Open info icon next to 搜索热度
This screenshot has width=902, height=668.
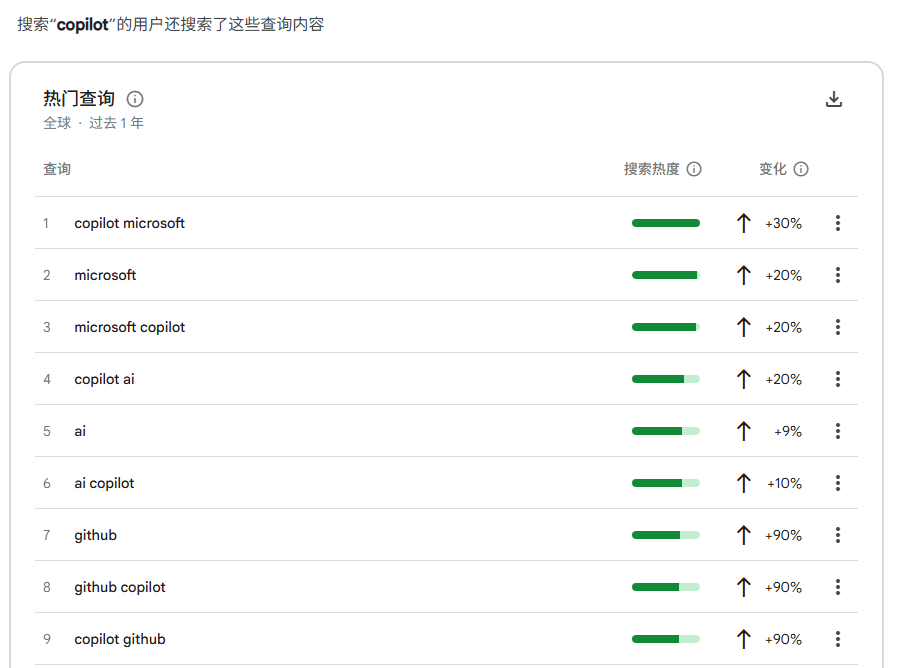(x=694, y=169)
